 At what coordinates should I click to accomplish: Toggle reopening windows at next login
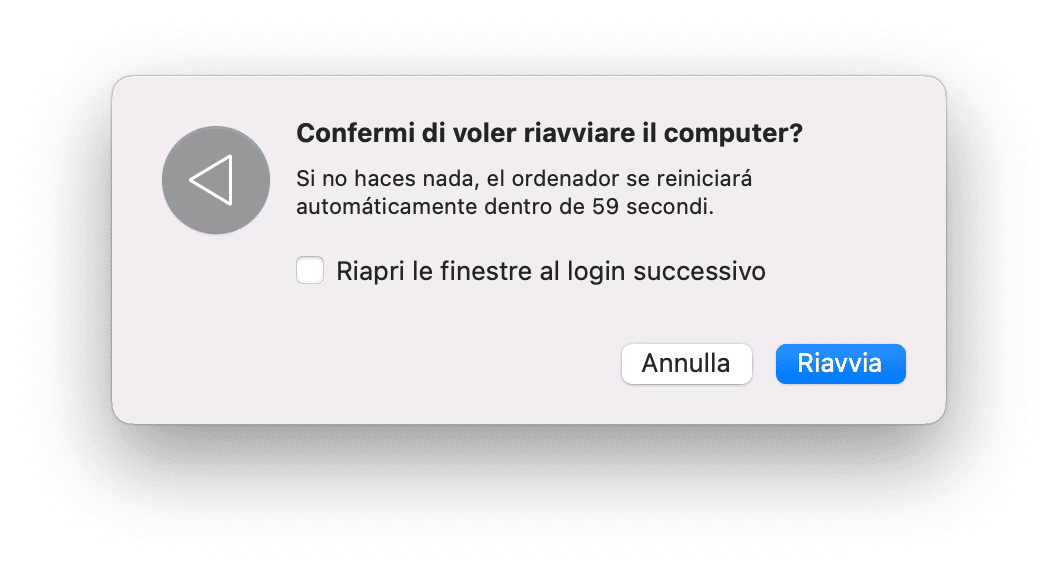click(310, 270)
